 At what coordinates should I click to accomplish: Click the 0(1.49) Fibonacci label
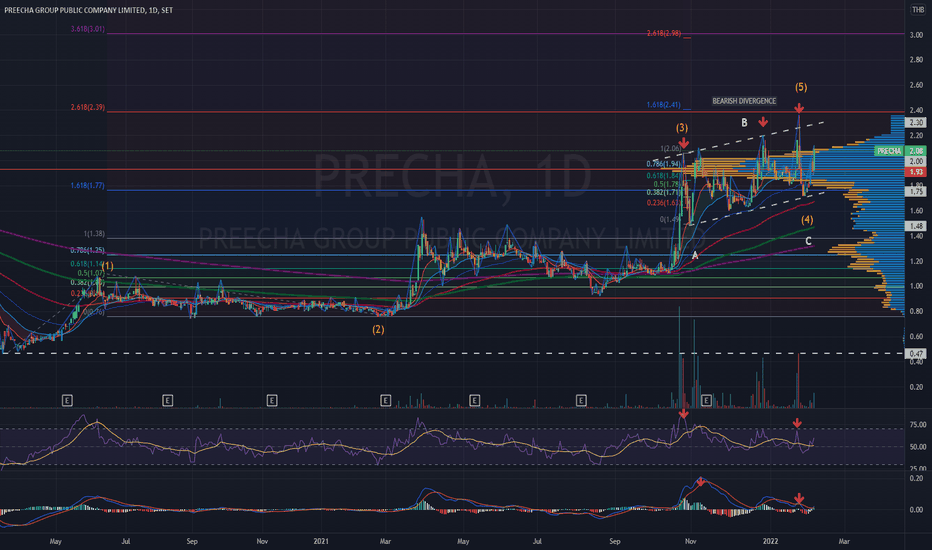pos(670,219)
